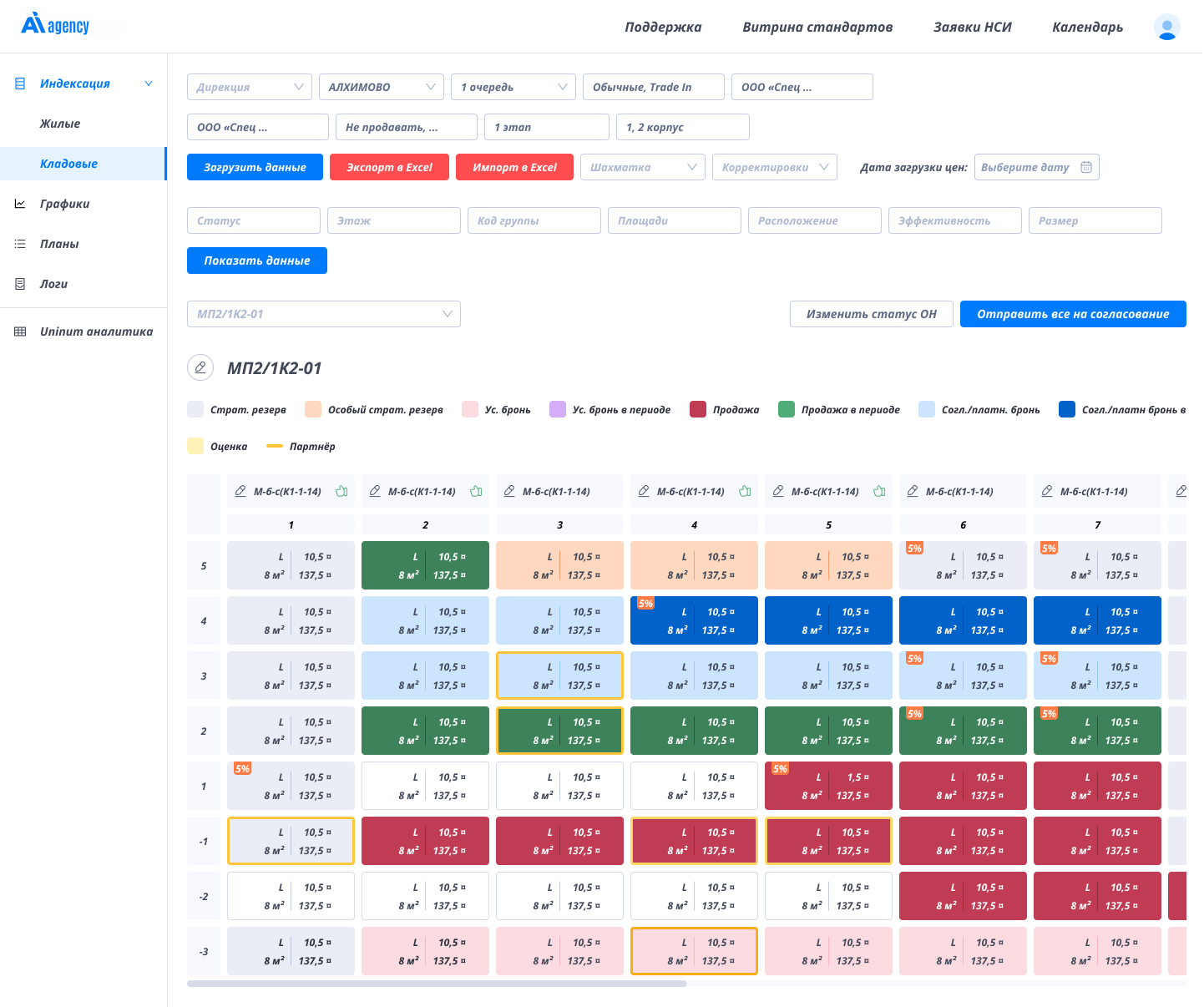
Task: Expand the Шахматка dropdown
Action: click(x=642, y=167)
